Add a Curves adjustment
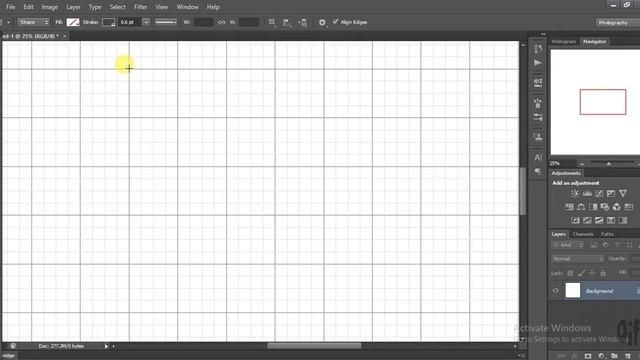The height and width of the screenshot is (360, 640). 599,193
